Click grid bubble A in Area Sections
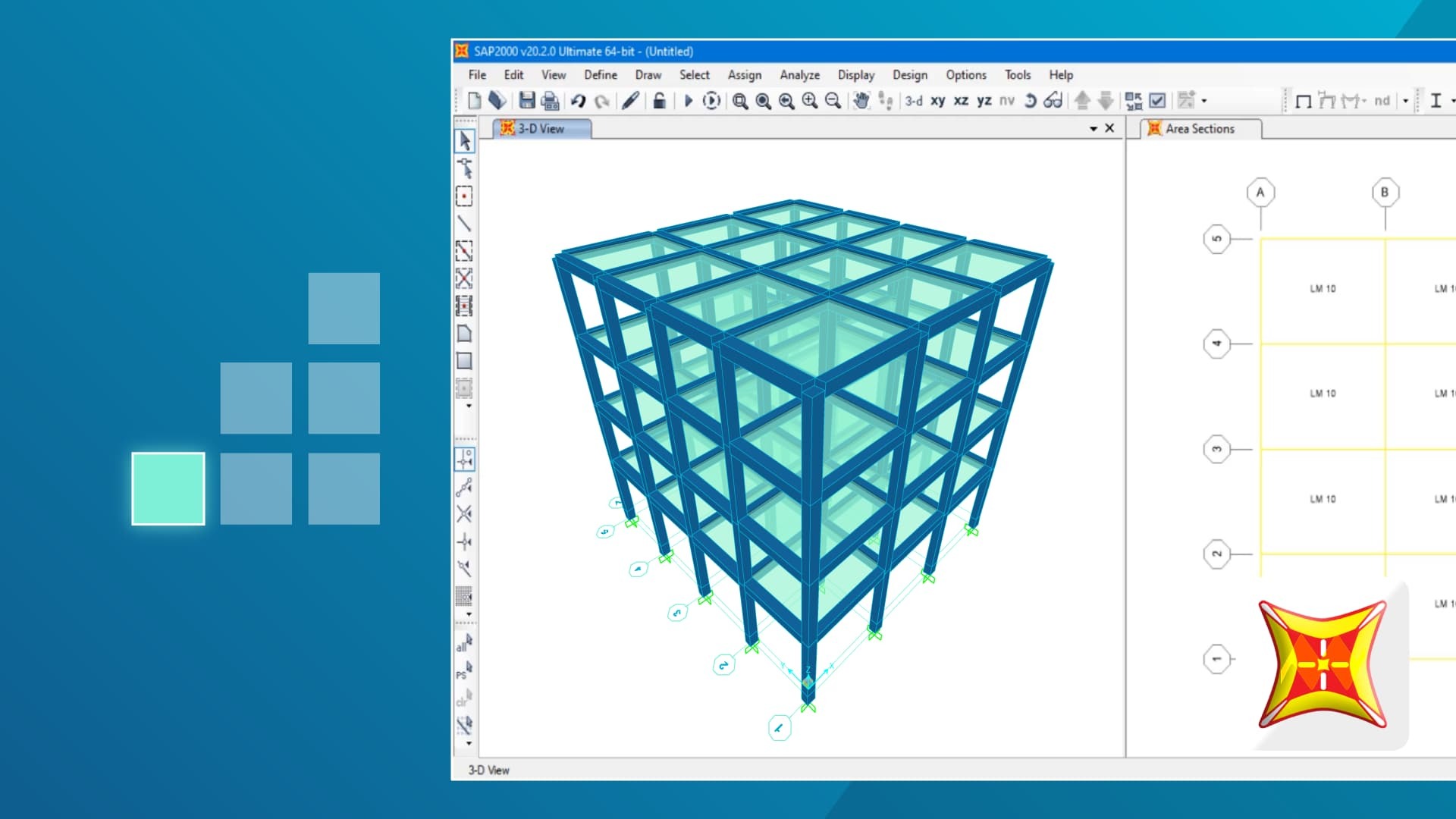1456x819 pixels. point(1260,193)
